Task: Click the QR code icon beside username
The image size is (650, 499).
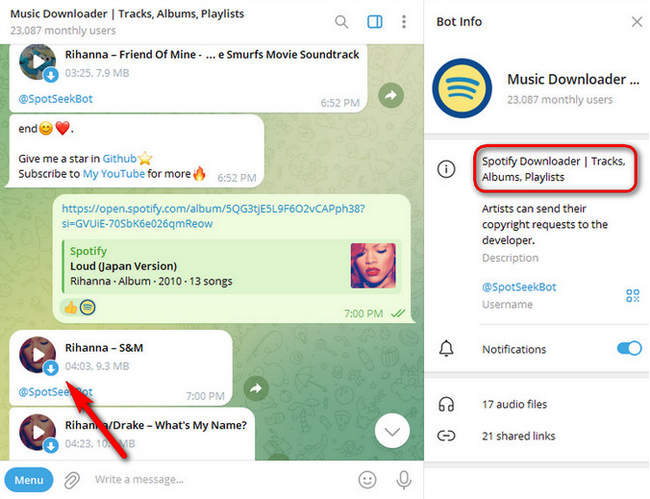Action: click(632, 295)
